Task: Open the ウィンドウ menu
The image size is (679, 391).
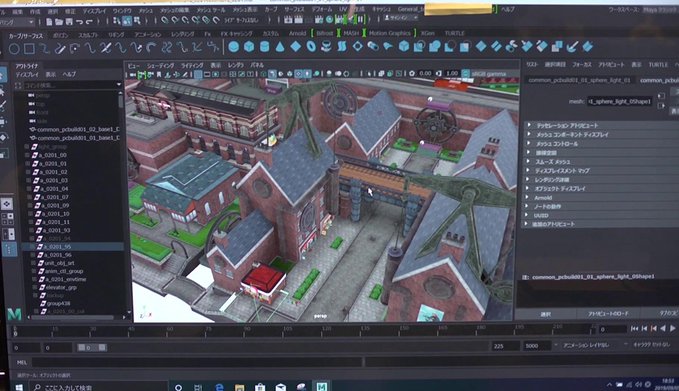Action: pos(122,10)
